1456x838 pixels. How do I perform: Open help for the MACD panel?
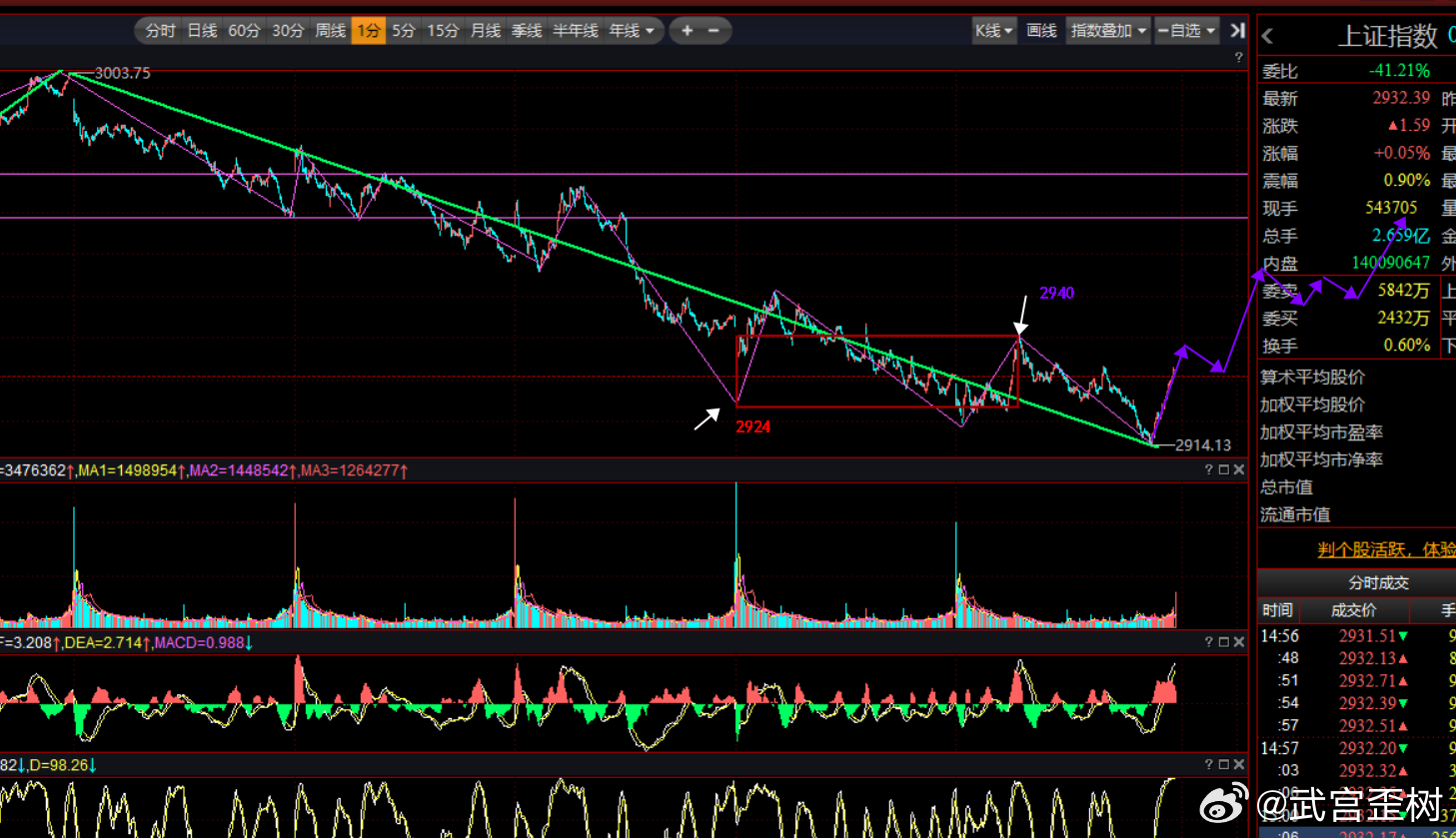pyautogui.click(x=1208, y=642)
